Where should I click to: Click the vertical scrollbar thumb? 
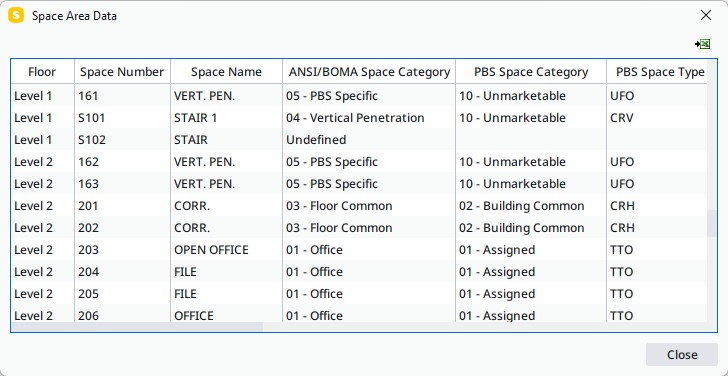[712, 224]
